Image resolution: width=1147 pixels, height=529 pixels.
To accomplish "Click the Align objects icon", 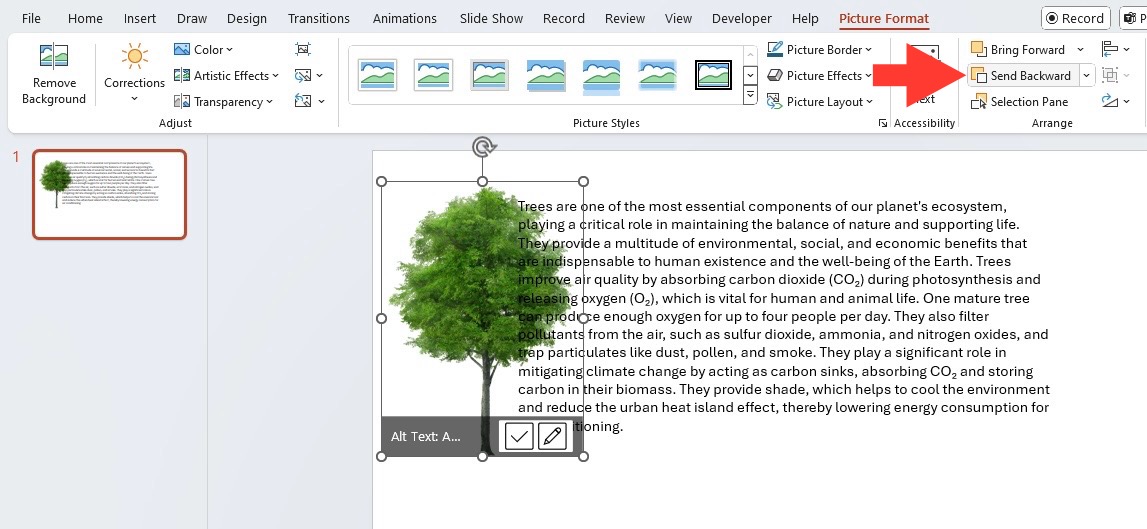I will pyautogui.click(x=1110, y=49).
